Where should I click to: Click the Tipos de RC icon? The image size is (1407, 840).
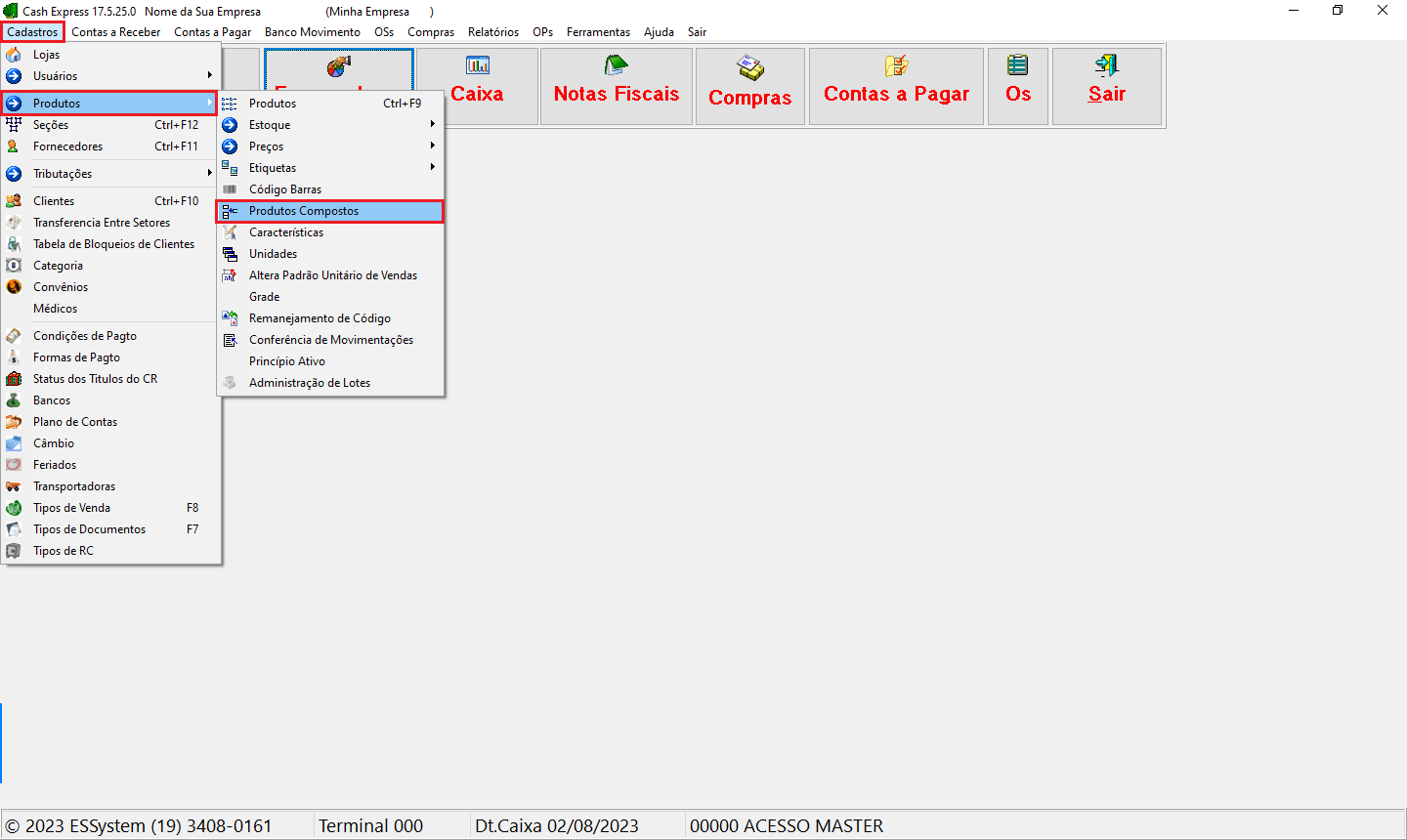(14, 551)
